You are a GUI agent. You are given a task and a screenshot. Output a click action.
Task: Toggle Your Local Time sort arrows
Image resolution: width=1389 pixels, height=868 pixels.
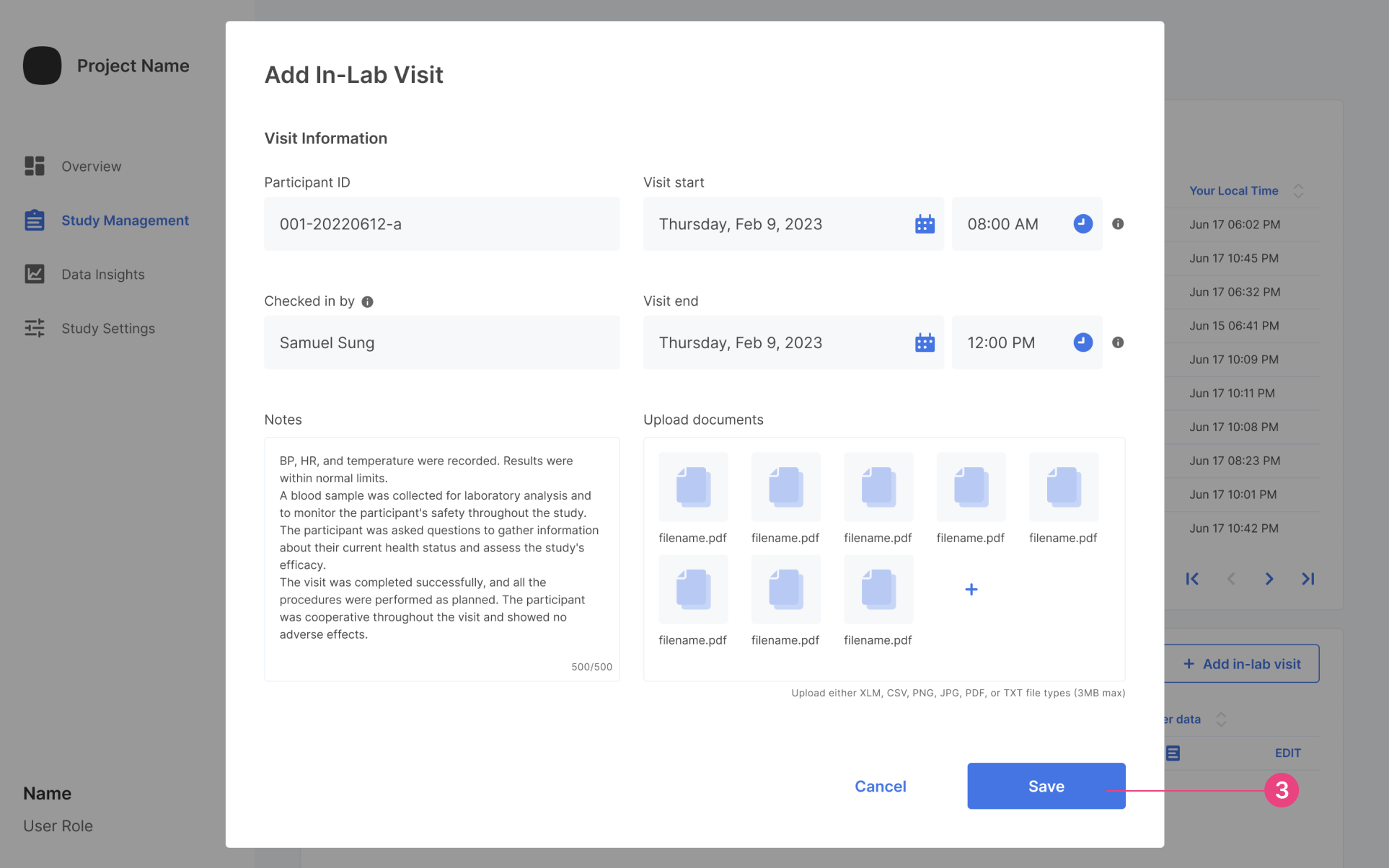(x=1298, y=191)
